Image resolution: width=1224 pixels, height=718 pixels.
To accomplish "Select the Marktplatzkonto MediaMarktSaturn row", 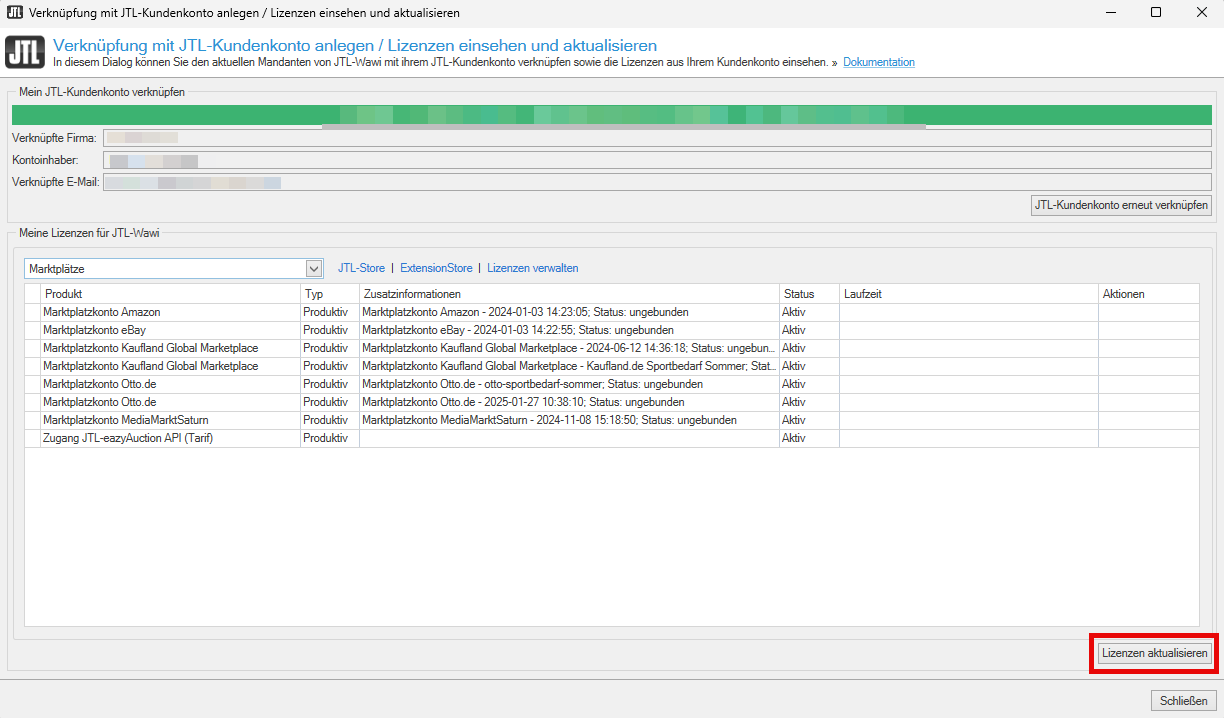I will click(x=612, y=420).
